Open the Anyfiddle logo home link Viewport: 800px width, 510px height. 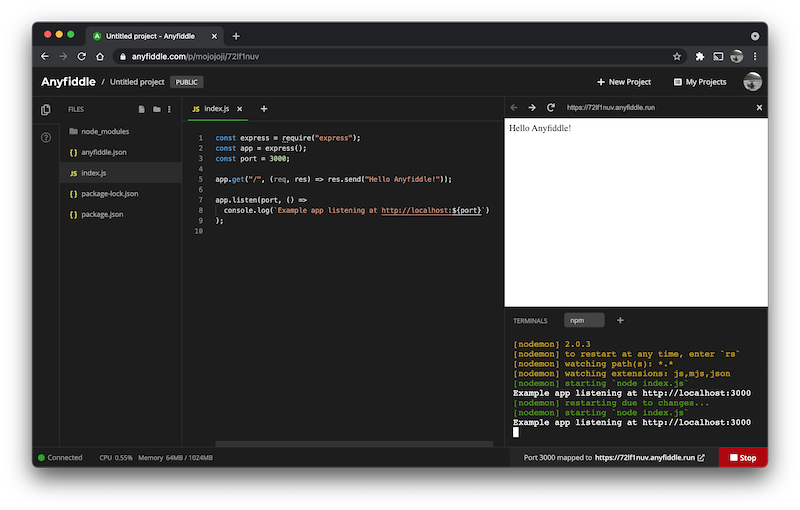[x=68, y=82]
